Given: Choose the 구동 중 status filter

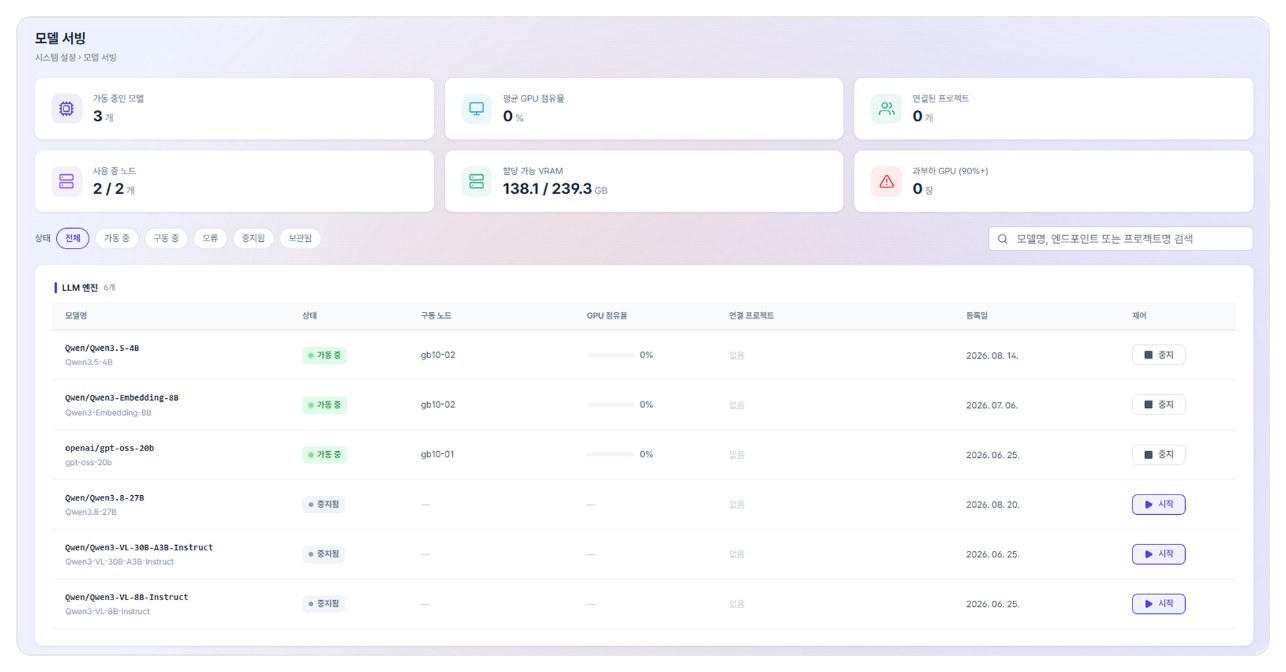Looking at the screenshot, I should [166, 238].
